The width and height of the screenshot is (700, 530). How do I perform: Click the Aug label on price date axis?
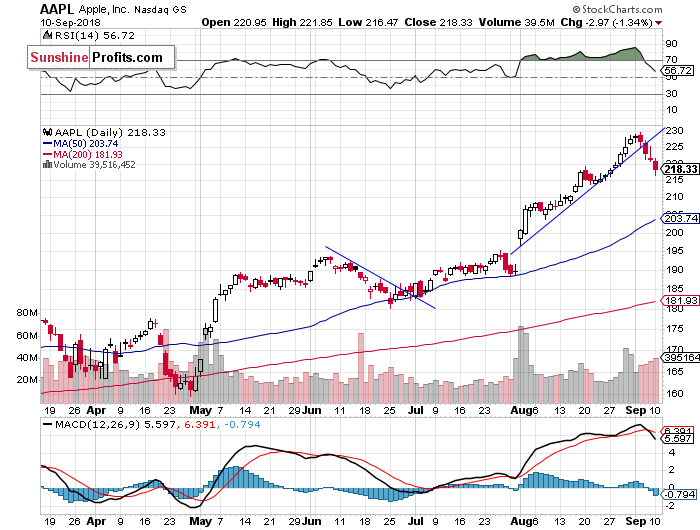(521, 410)
